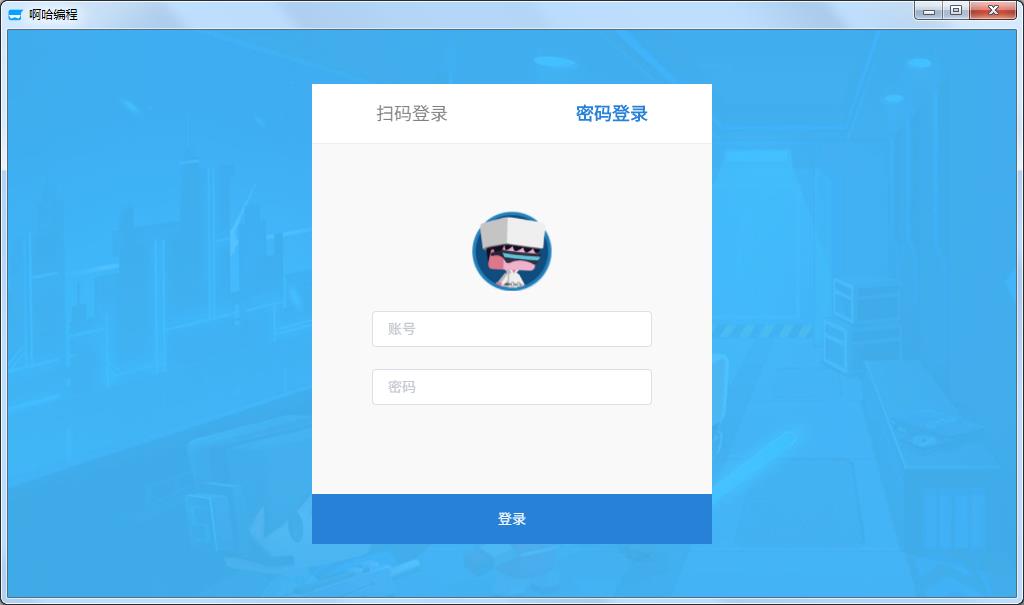The width and height of the screenshot is (1024, 605).
Task: Switch to the 扫码登录 tab
Action: point(411,114)
